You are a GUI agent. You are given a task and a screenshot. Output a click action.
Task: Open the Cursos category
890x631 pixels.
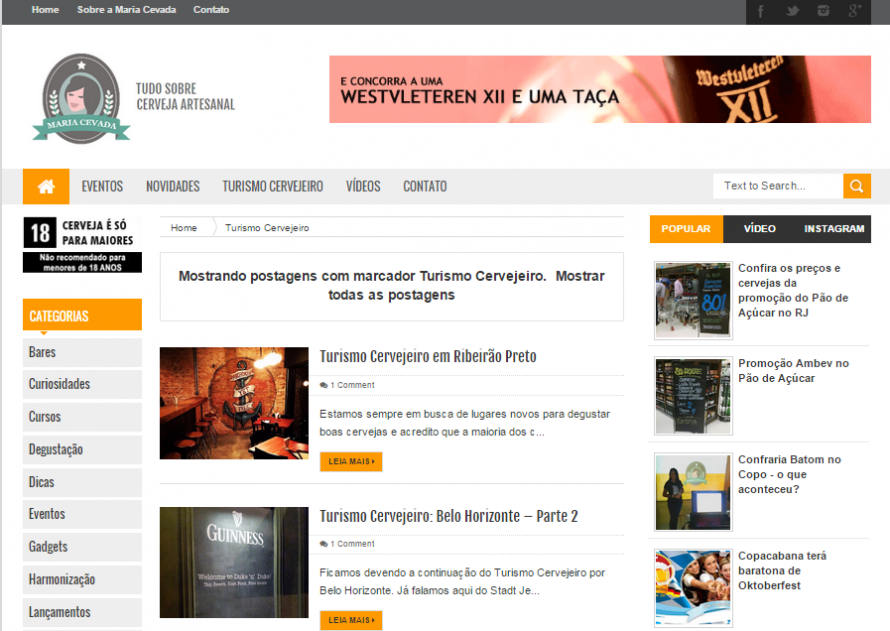point(82,417)
